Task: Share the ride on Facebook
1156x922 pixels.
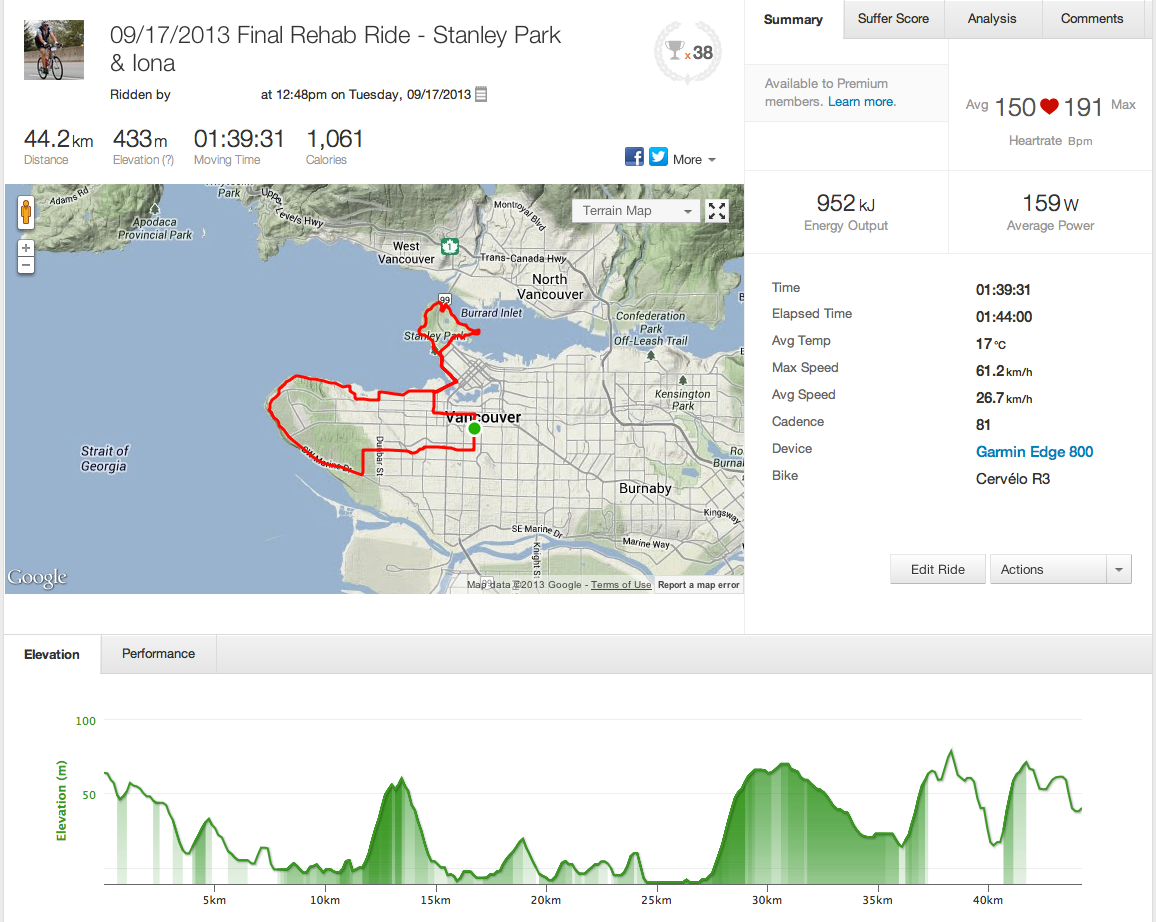Action: 634,156
